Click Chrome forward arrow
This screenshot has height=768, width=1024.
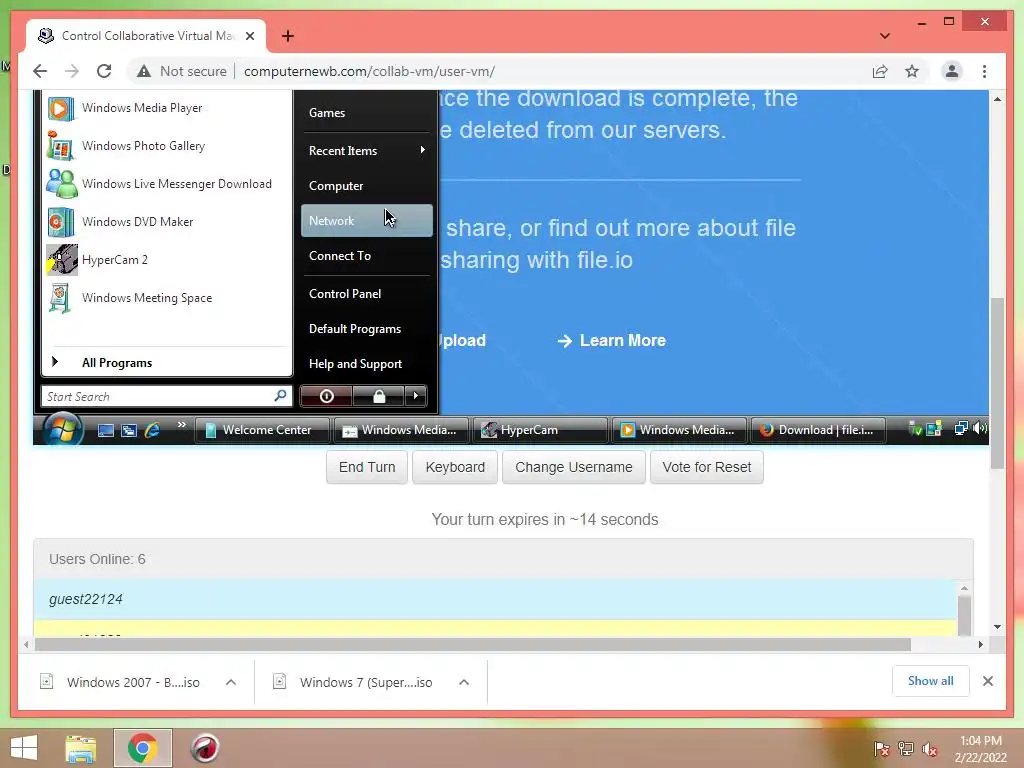tap(72, 71)
